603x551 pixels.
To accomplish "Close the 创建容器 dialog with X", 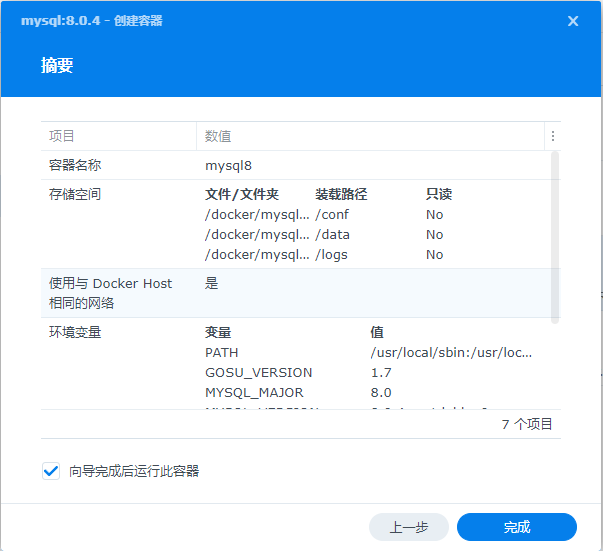I will tap(573, 21).
